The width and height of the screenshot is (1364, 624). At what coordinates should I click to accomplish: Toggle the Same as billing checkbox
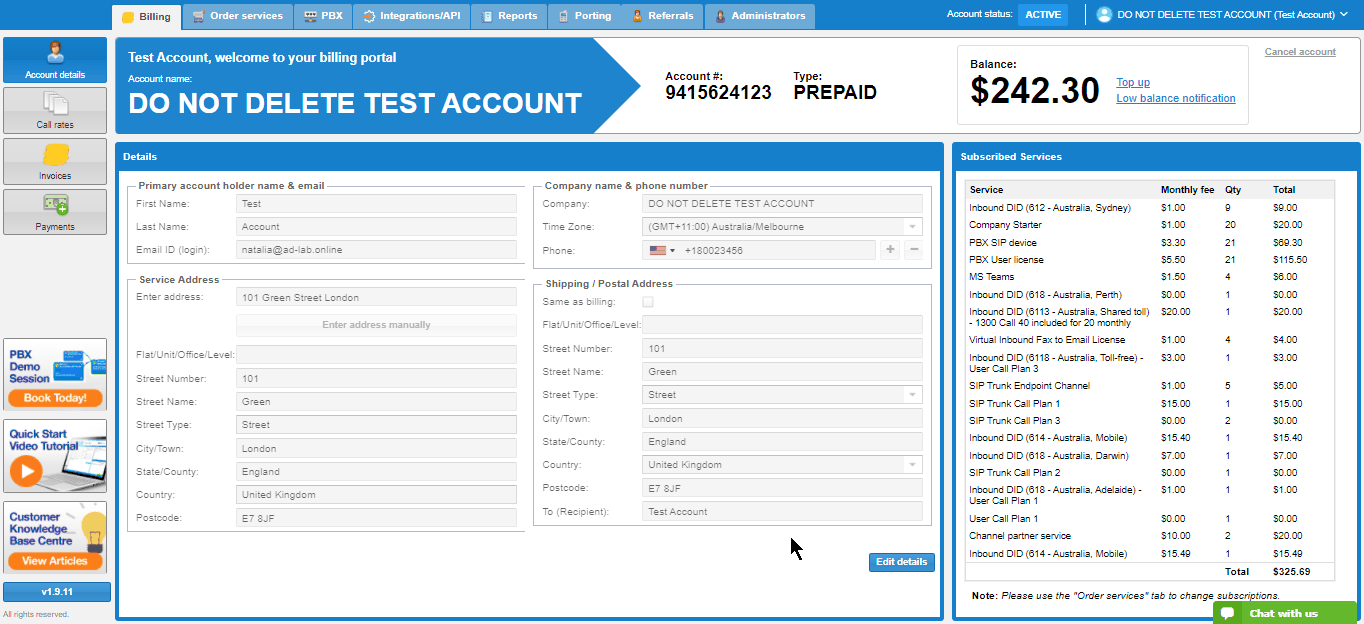click(x=648, y=302)
